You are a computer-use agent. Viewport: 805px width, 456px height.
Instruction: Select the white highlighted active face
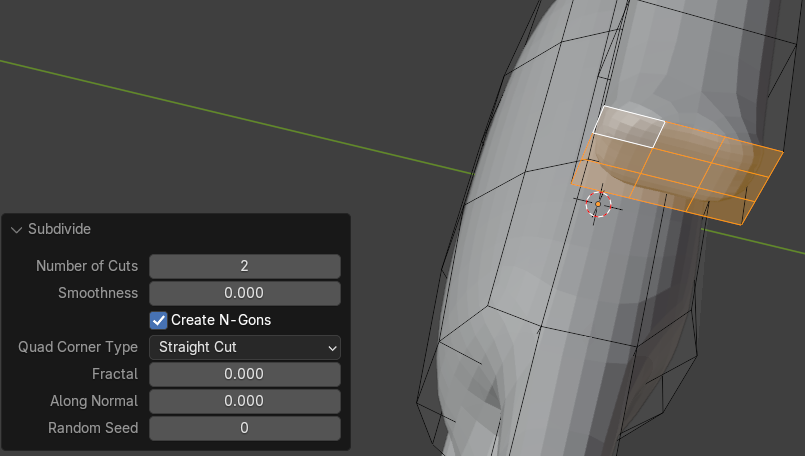click(629, 127)
